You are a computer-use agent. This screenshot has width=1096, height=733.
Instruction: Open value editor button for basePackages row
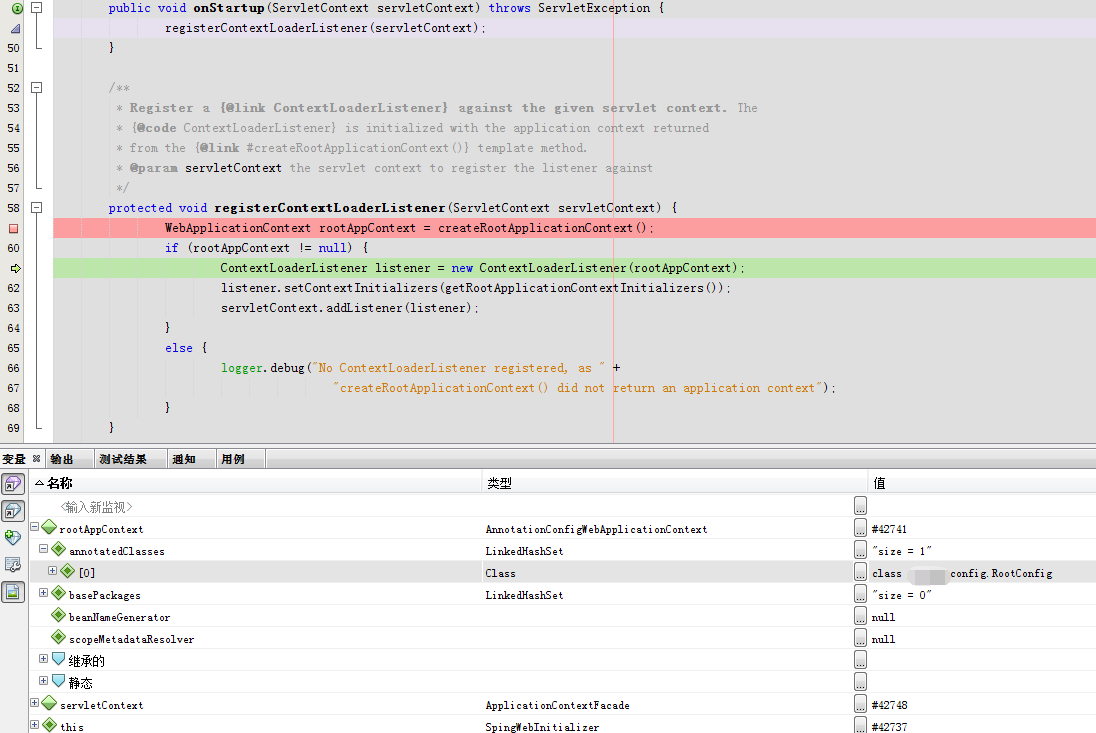click(x=860, y=594)
